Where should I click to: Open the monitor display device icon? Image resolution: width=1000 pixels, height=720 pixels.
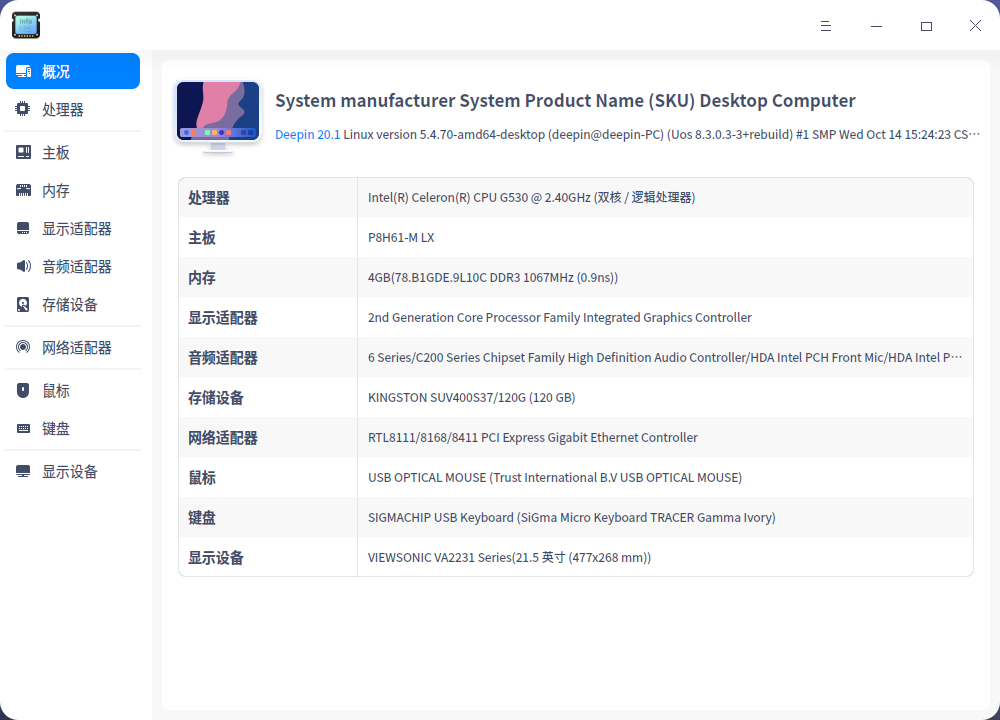click(x=23, y=472)
